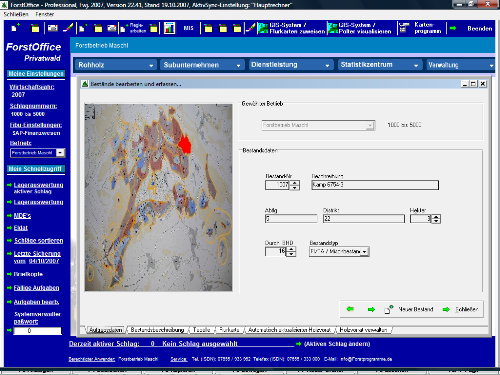Click the Bezeichnung text field
This screenshot has width=500, height=375.
375,185
